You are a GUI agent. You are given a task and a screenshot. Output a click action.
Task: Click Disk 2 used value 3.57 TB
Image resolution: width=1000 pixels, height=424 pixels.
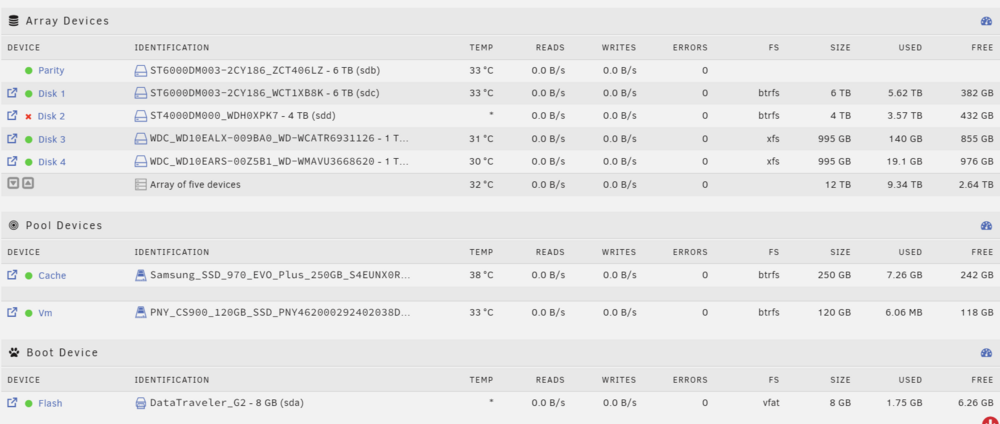(905, 117)
